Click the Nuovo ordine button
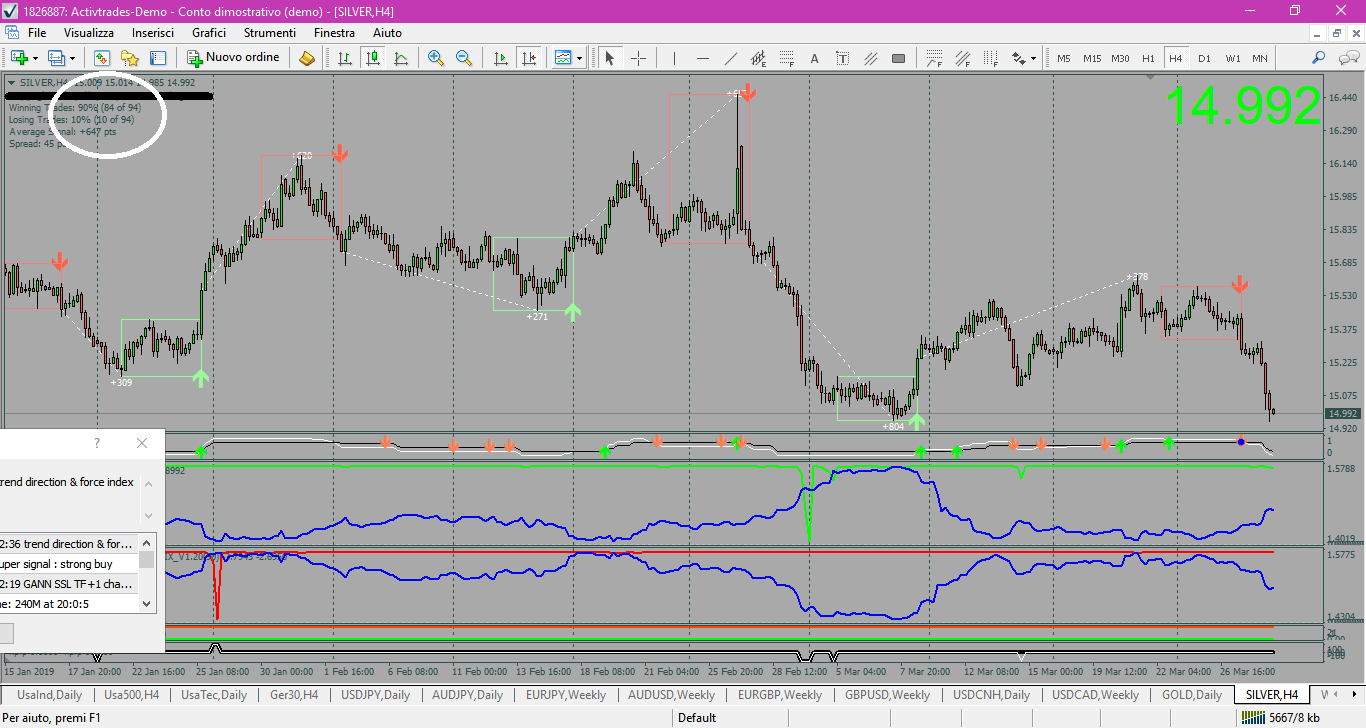 click(x=234, y=58)
